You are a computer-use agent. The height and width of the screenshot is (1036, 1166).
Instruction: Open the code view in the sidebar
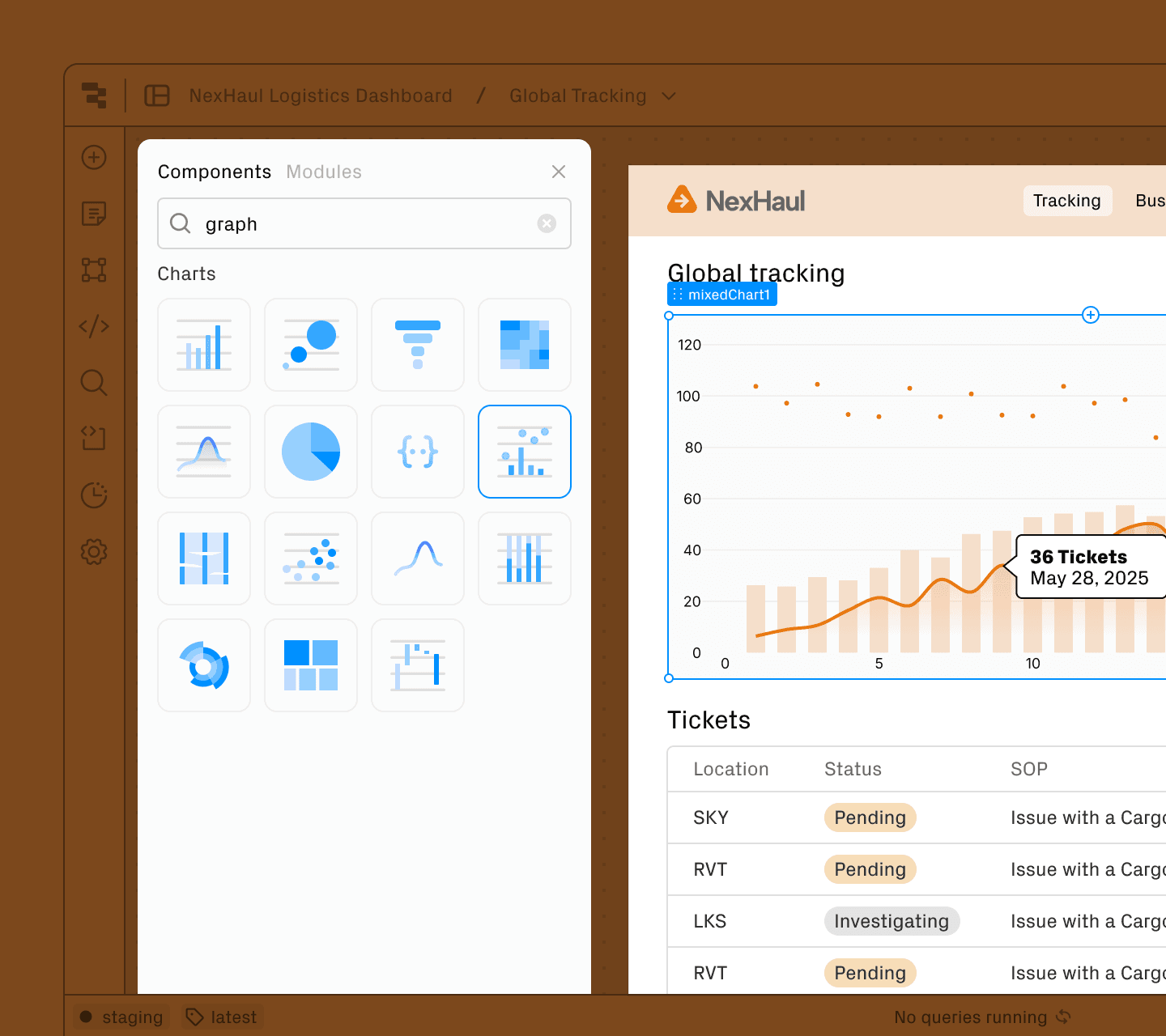point(94,327)
